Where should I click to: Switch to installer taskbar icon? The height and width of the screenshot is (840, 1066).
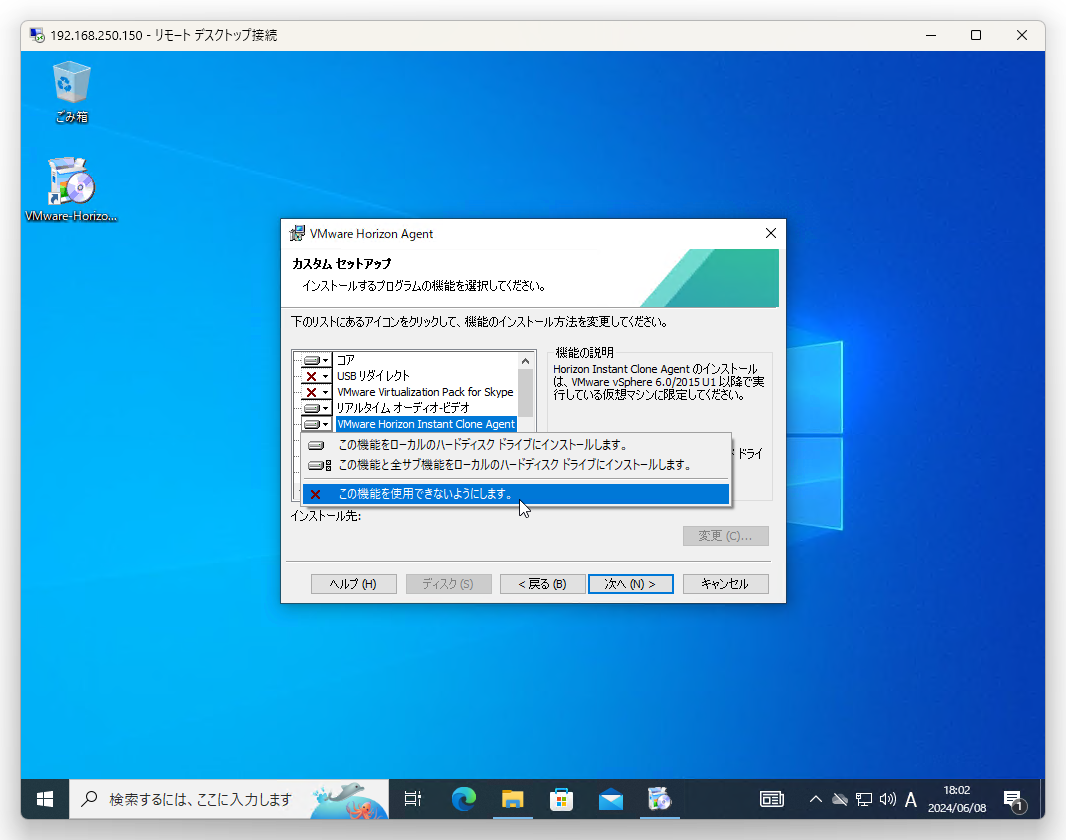pyautogui.click(x=659, y=799)
